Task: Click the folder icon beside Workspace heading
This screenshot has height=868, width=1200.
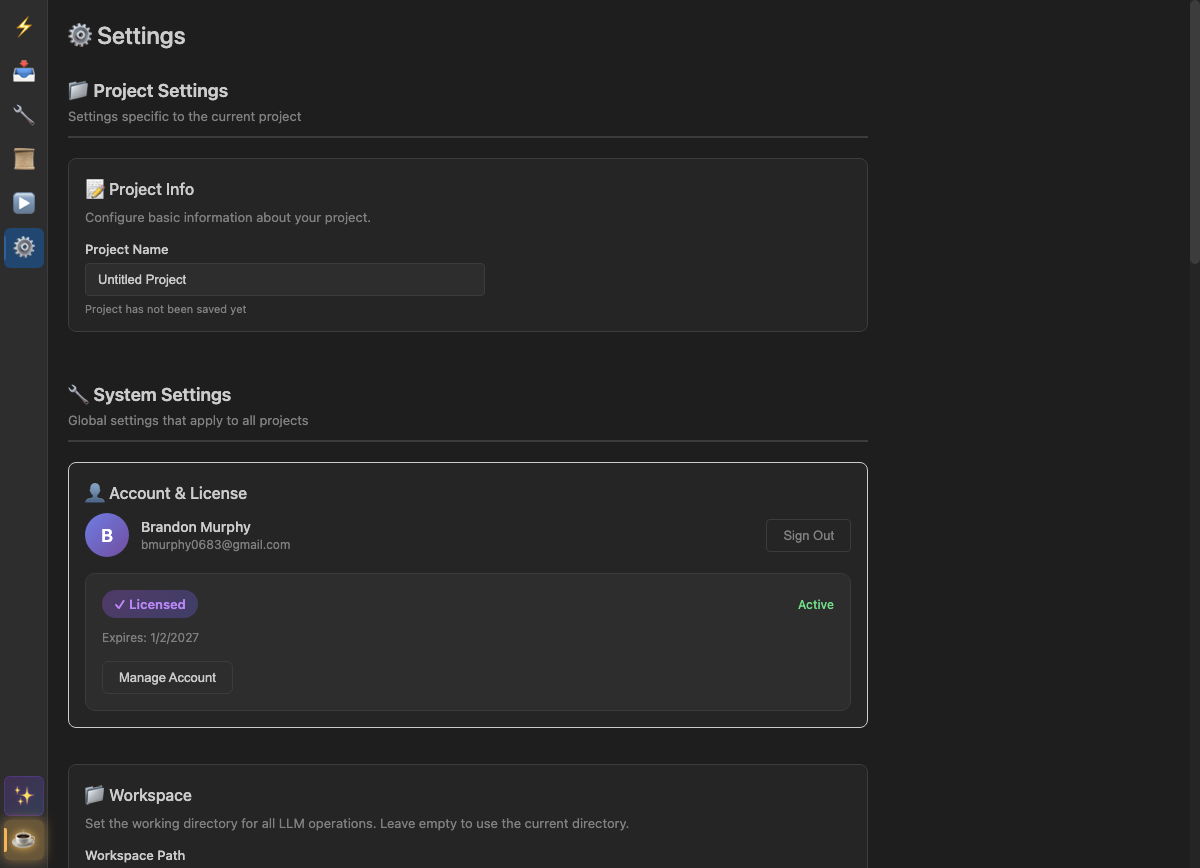Action: point(94,794)
